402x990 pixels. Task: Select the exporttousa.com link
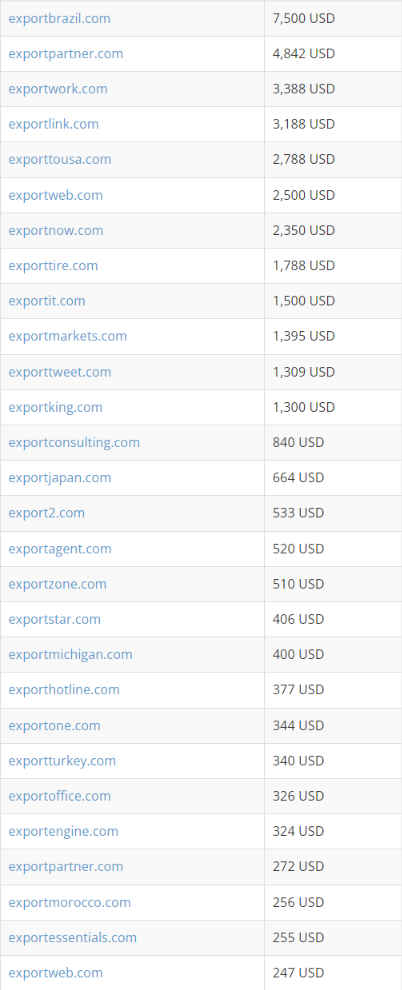tap(60, 159)
